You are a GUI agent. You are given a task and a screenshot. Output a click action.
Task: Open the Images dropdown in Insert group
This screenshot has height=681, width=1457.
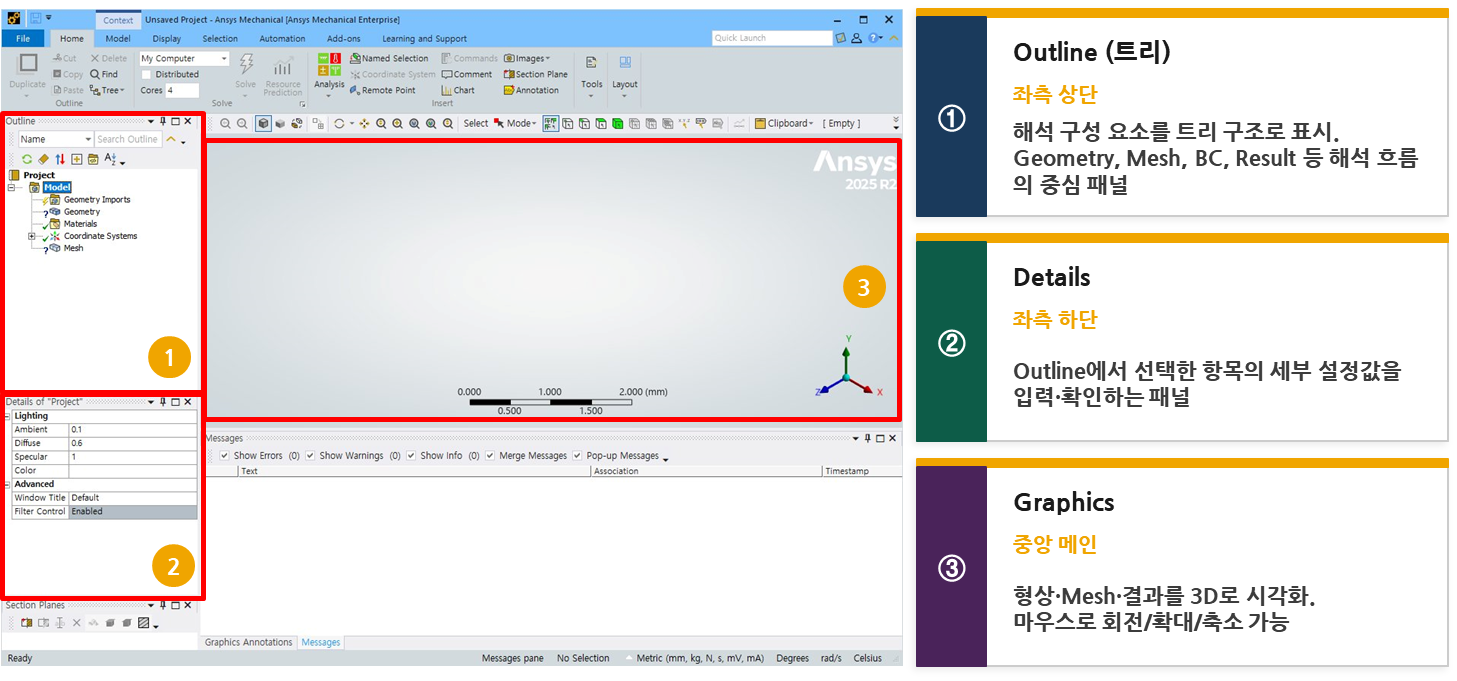pyautogui.click(x=527, y=58)
